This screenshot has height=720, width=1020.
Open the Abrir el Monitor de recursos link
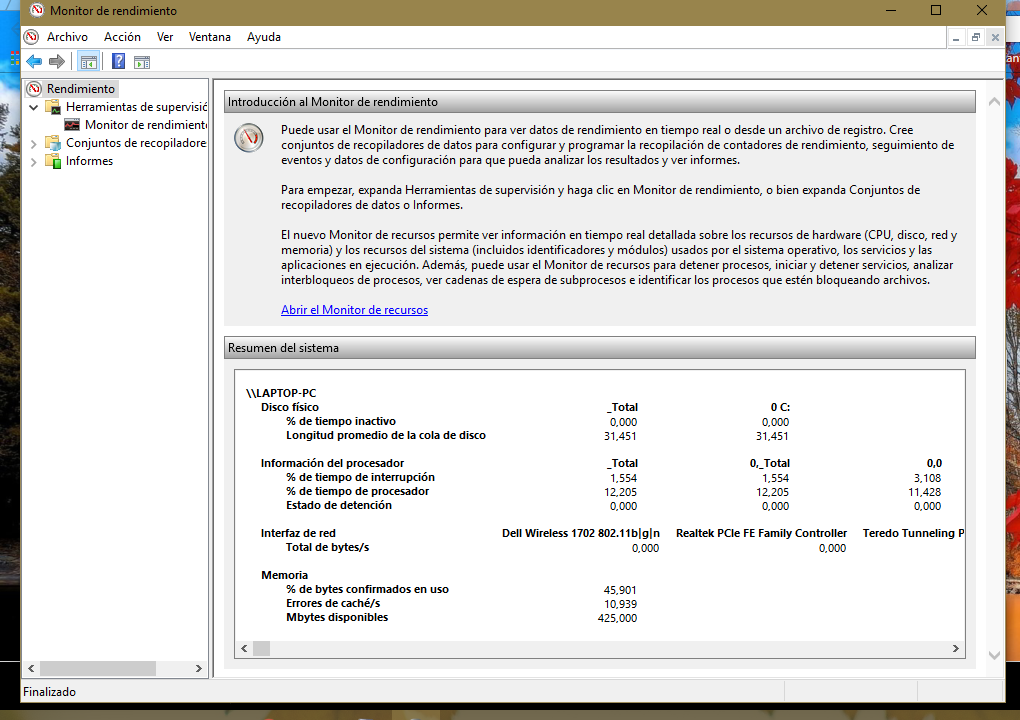(x=355, y=310)
